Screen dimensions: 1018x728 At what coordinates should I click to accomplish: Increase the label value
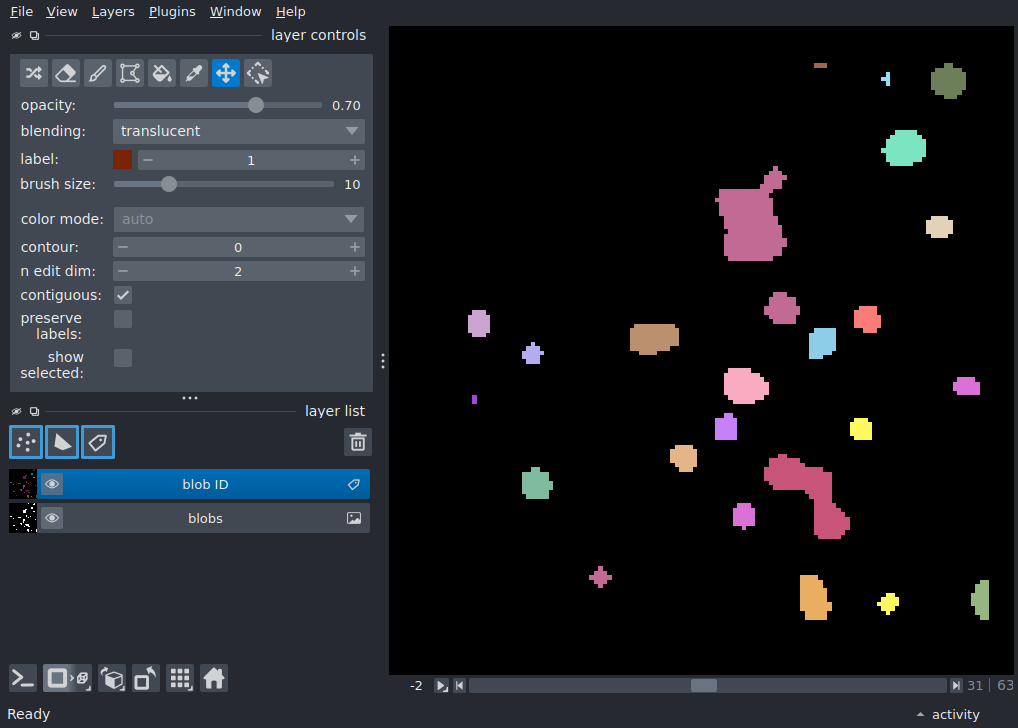(354, 160)
